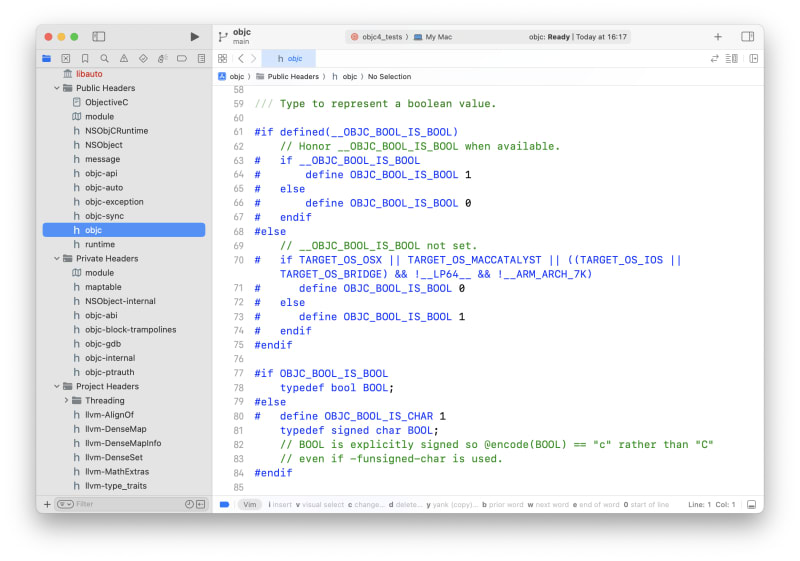Open the Source Control navigator

tap(66, 59)
